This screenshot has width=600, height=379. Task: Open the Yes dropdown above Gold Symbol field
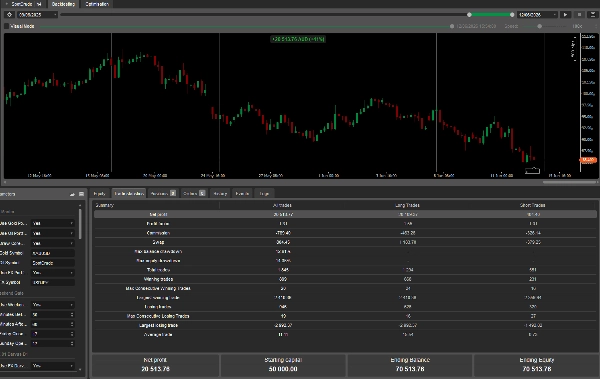(52, 243)
